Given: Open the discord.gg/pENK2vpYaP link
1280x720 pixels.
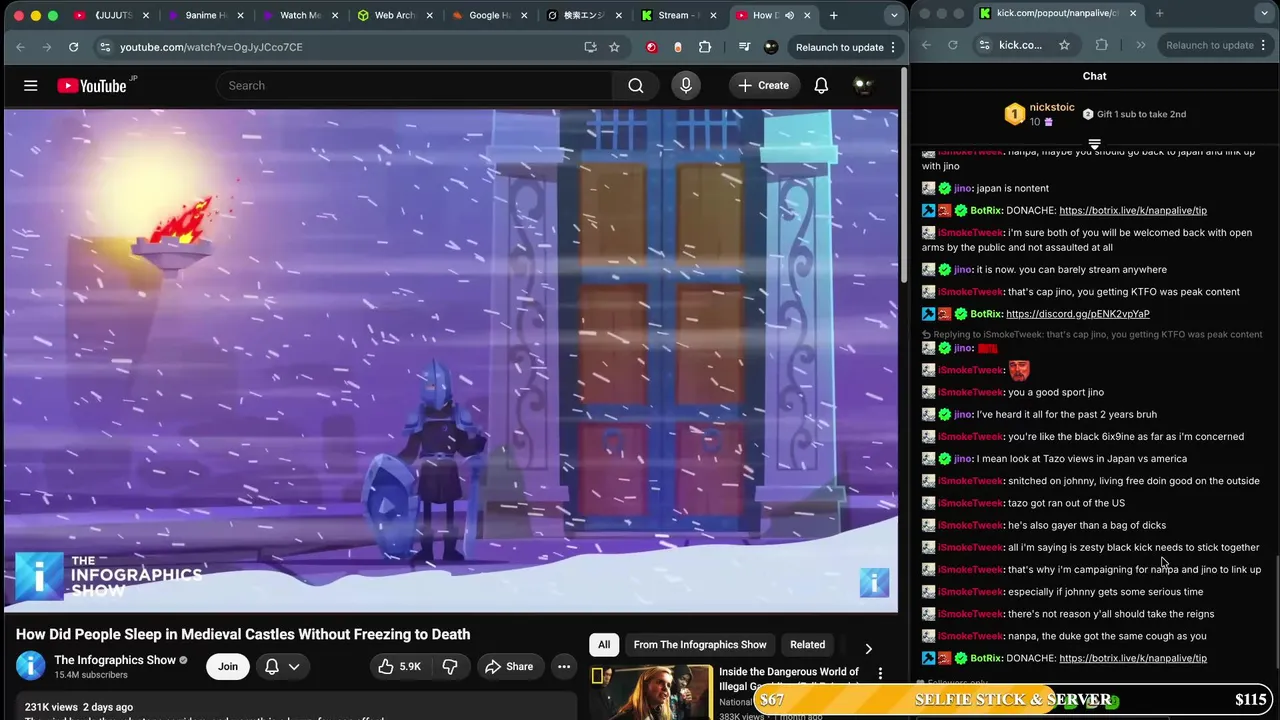Looking at the screenshot, I should pyautogui.click(x=1078, y=314).
